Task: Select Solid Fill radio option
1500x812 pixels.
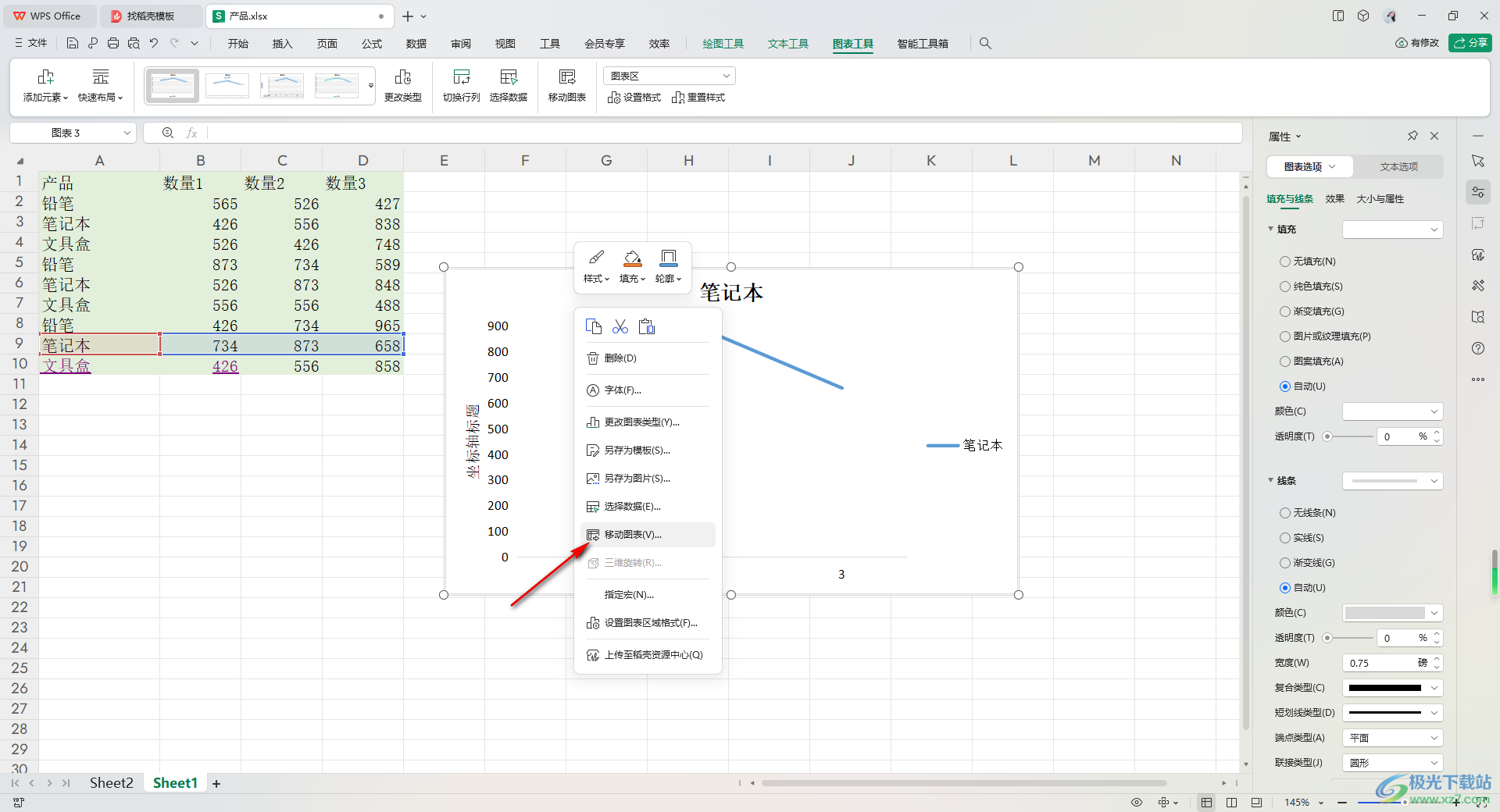Action: point(1285,287)
